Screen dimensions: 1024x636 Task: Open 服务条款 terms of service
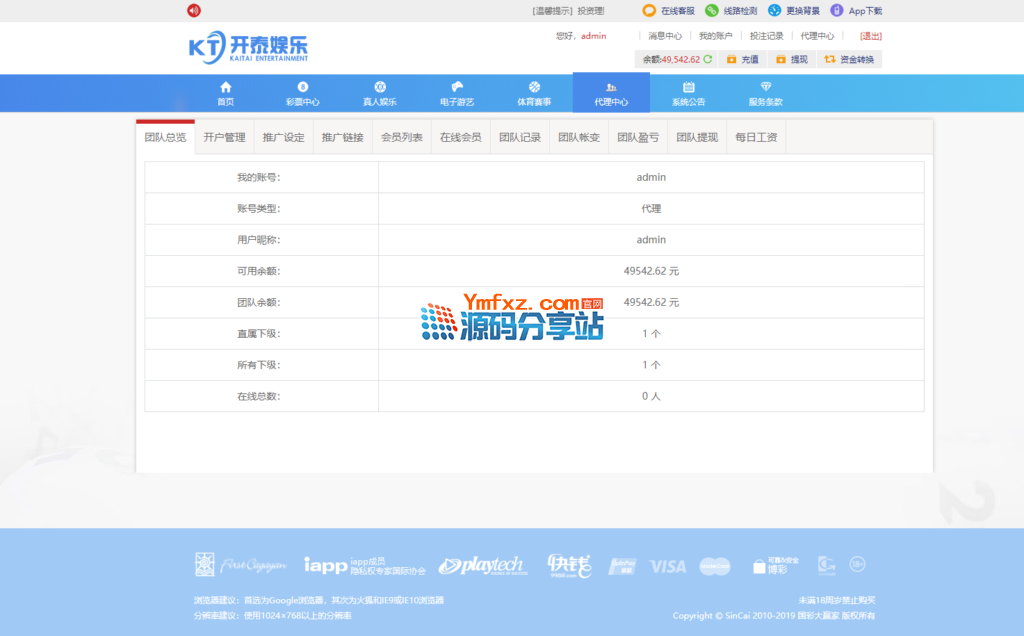[x=766, y=93]
